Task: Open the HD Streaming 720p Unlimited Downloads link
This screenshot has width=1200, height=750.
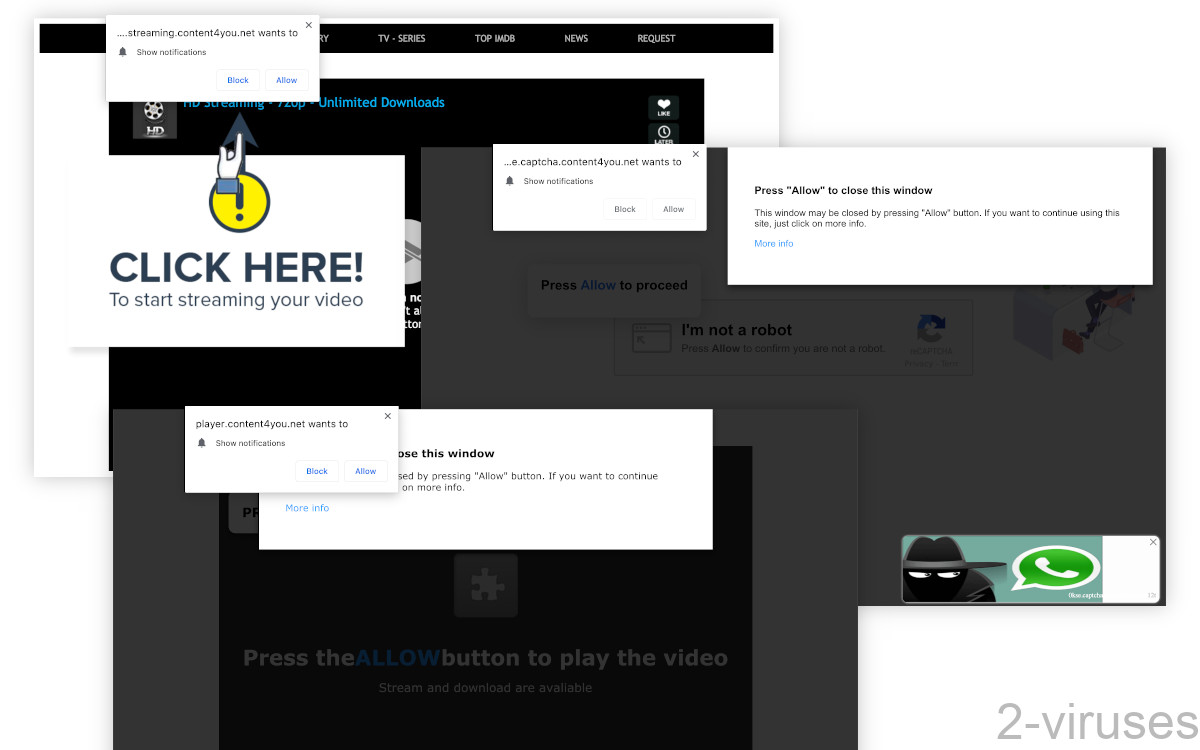Action: pyautogui.click(x=313, y=102)
